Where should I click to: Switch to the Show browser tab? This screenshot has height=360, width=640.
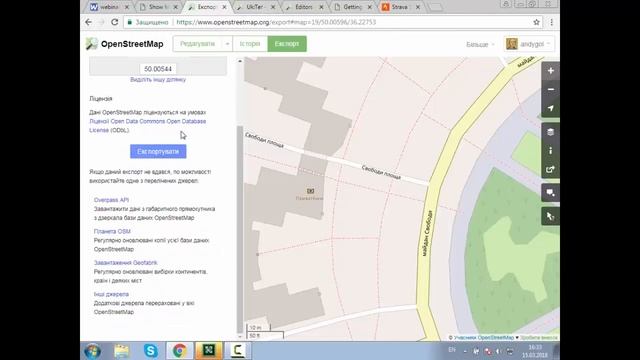pos(158,7)
